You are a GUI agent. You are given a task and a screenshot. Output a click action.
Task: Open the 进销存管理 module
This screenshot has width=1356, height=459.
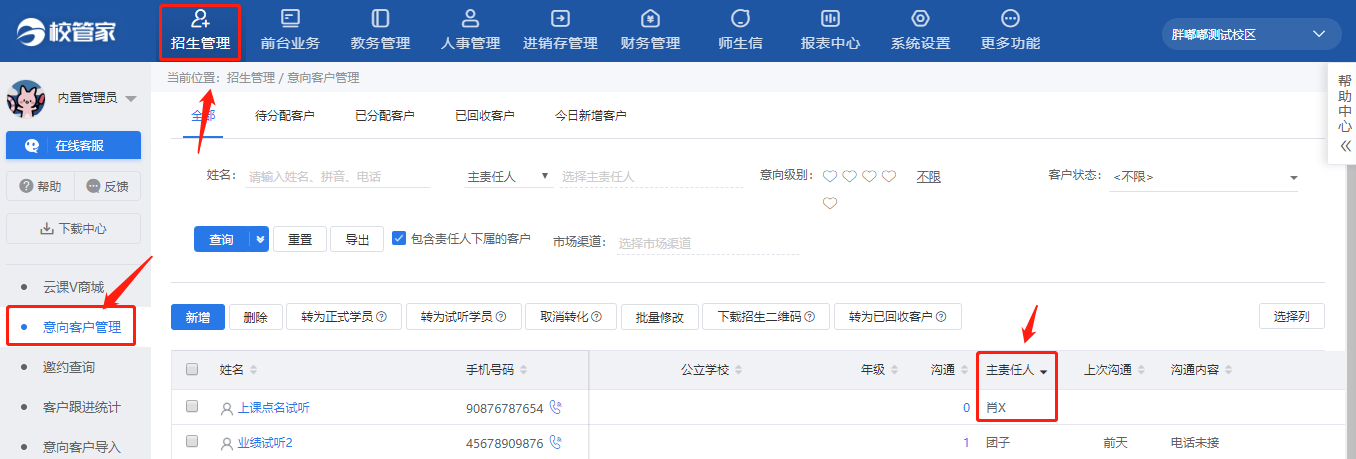point(560,30)
